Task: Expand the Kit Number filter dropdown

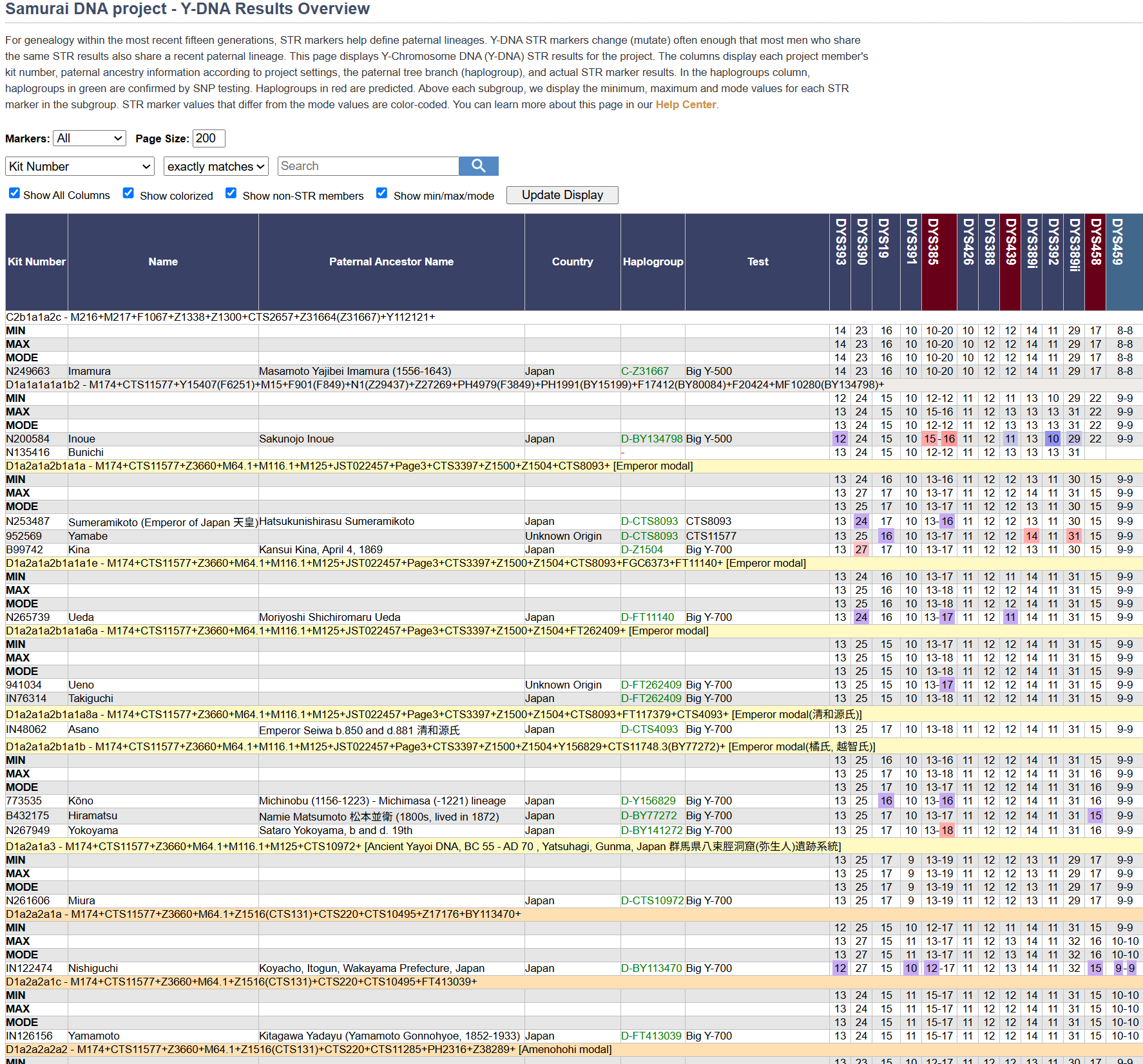Action: pyautogui.click(x=80, y=166)
